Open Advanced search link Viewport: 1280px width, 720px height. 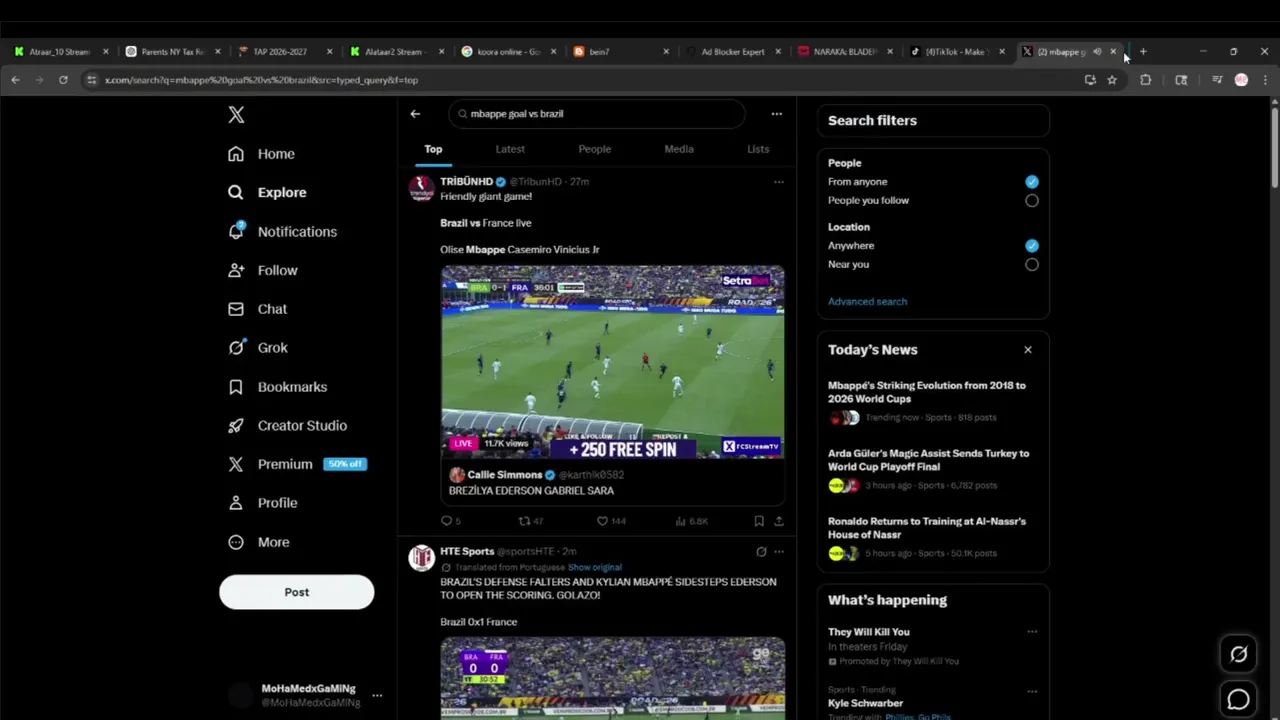coord(867,301)
